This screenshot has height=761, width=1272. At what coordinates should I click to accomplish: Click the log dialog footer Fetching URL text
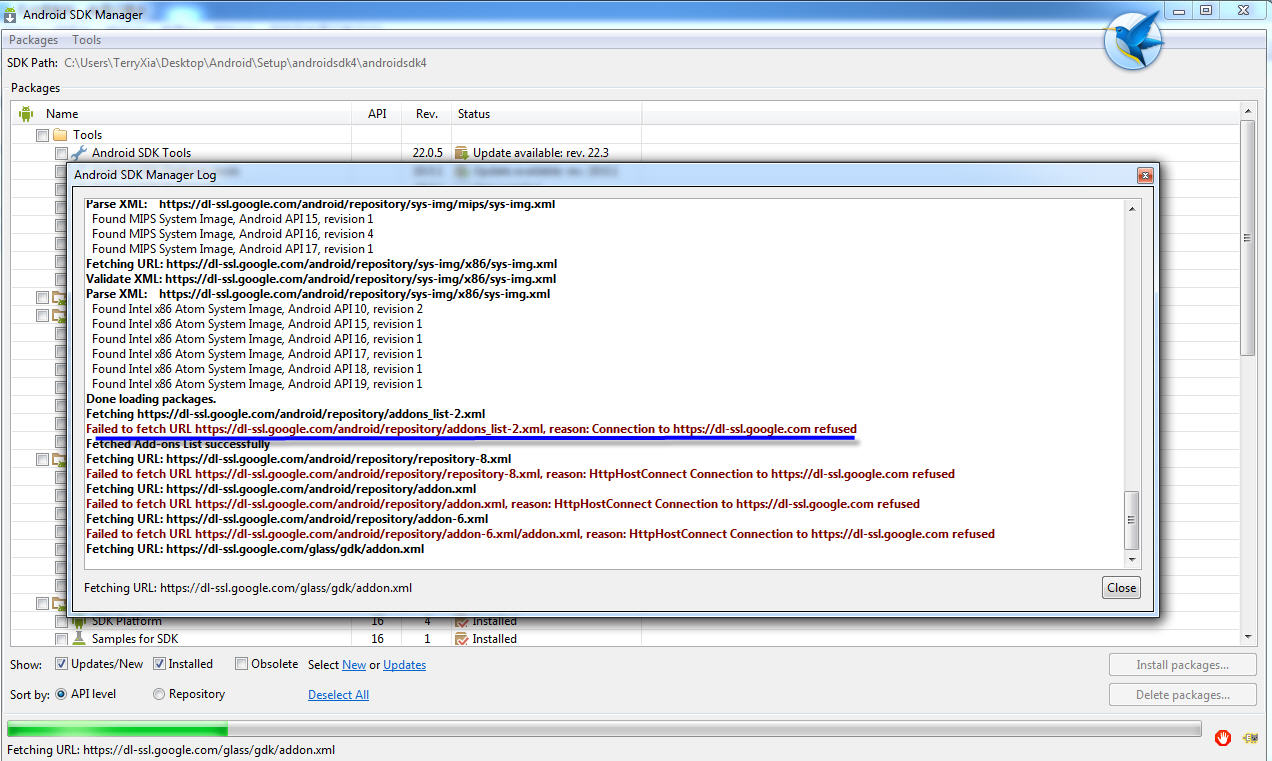[x=248, y=588]
